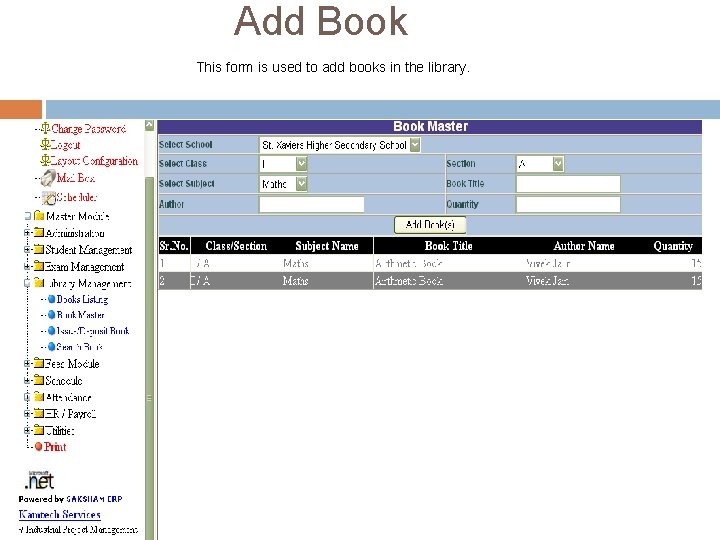Click the Schedule folder icon

tap(39, 380)
